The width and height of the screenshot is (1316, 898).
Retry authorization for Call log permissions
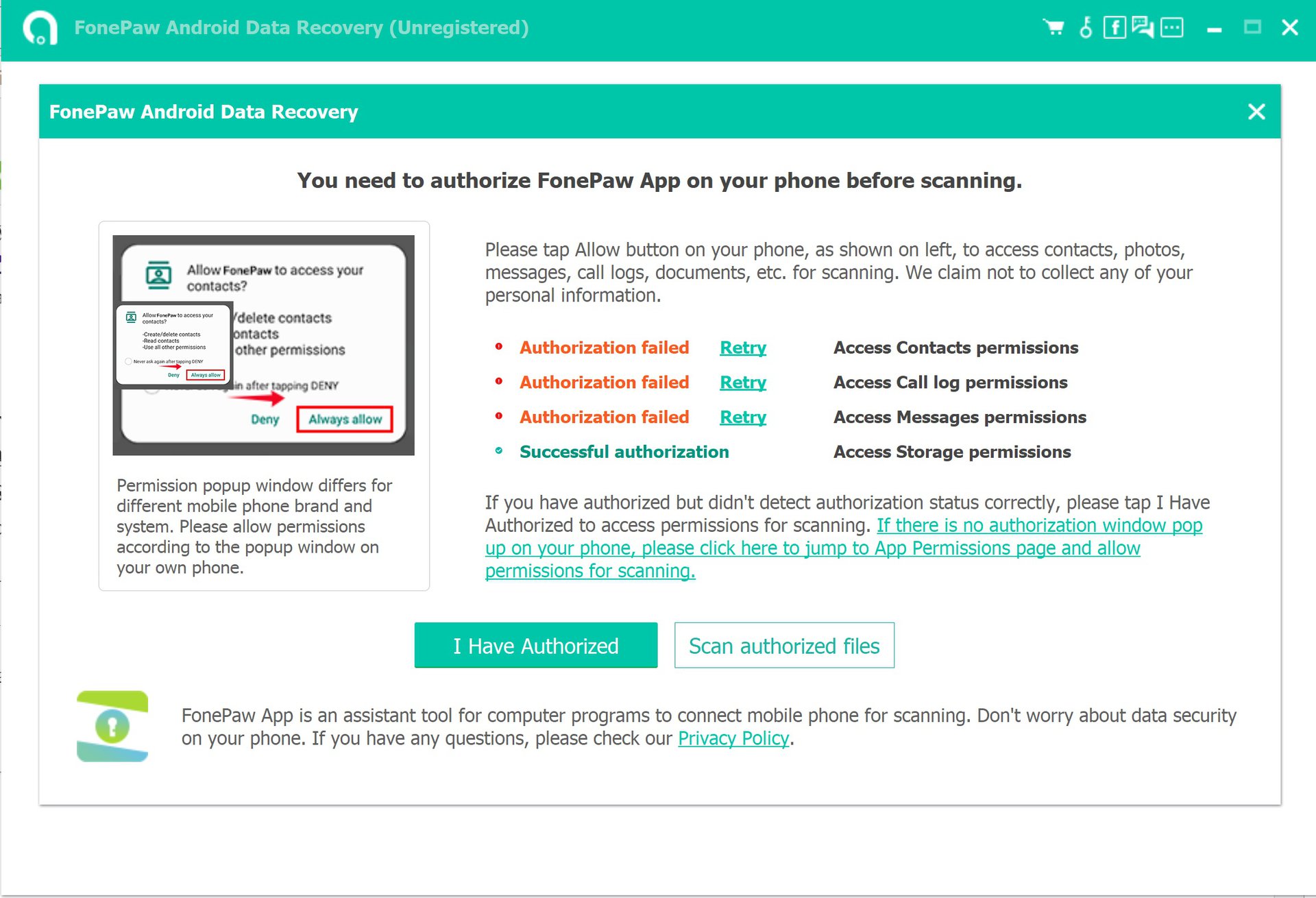(743, 382)
